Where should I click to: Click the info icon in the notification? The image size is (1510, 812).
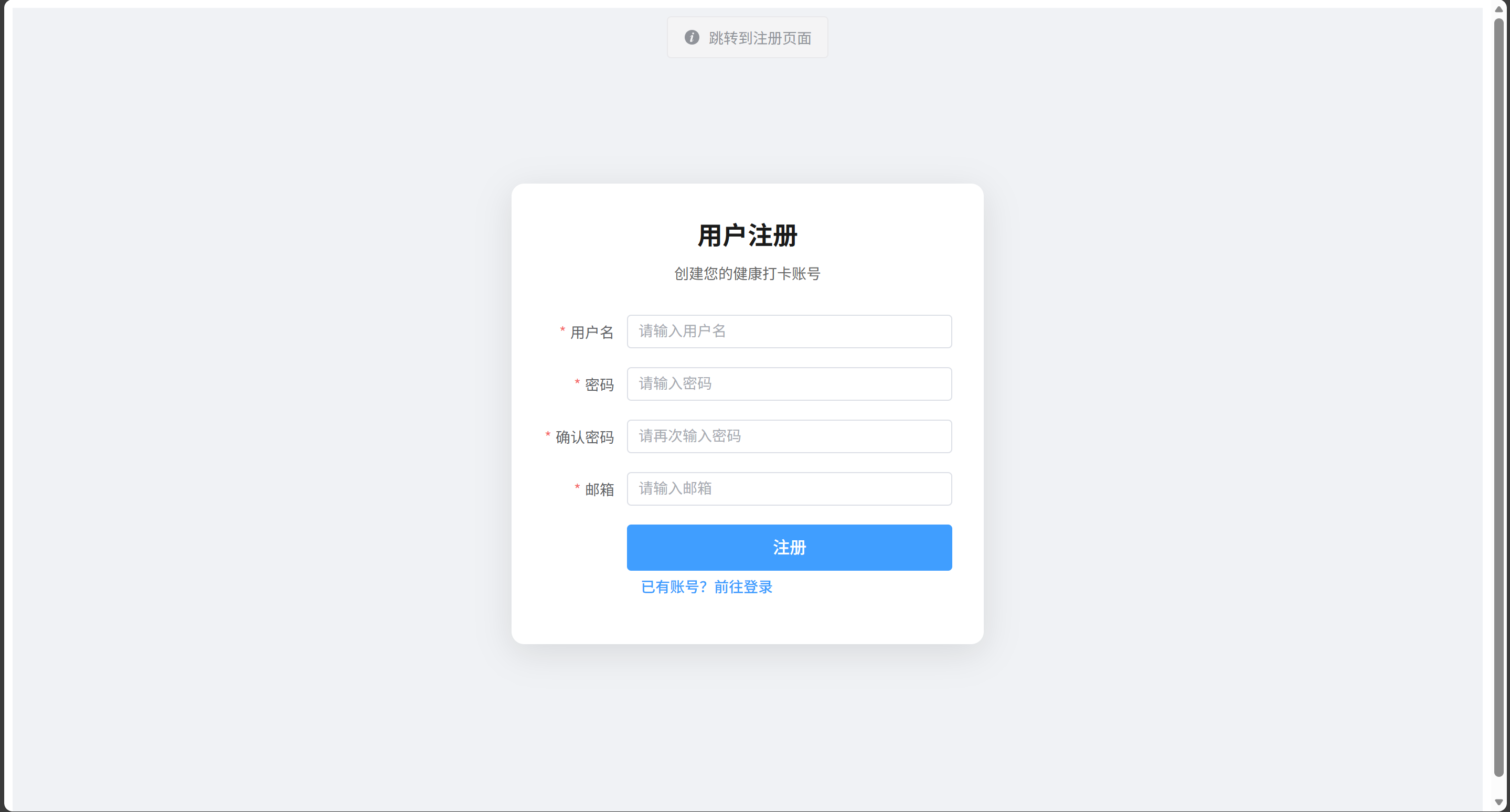pos(692,37)
